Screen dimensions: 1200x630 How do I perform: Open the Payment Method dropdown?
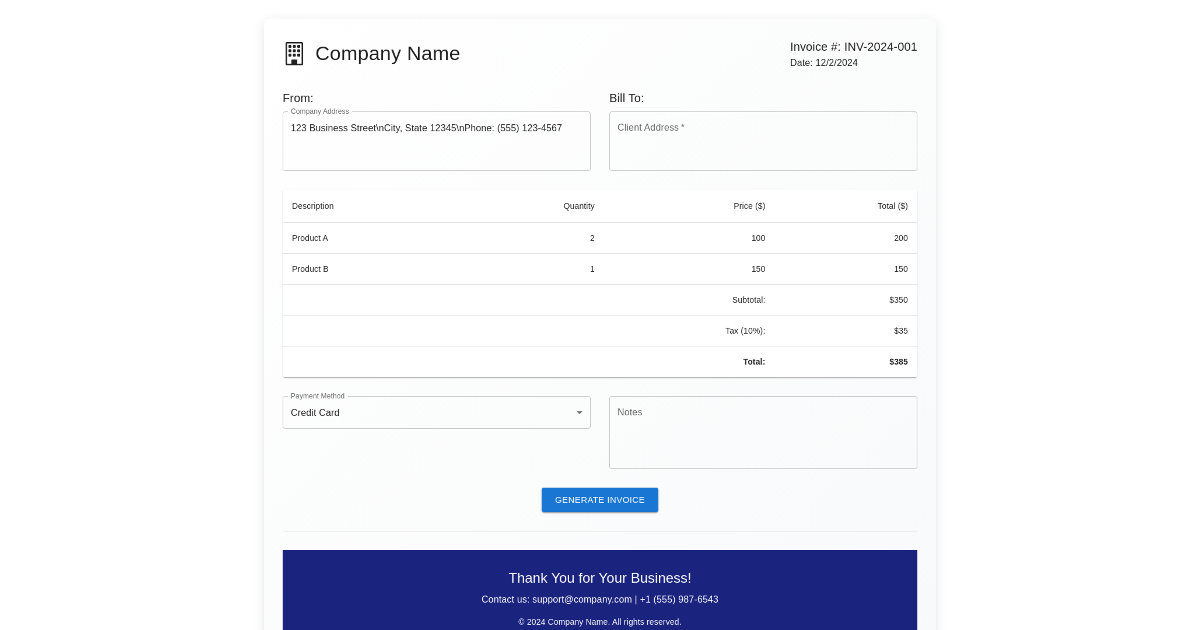436,412
